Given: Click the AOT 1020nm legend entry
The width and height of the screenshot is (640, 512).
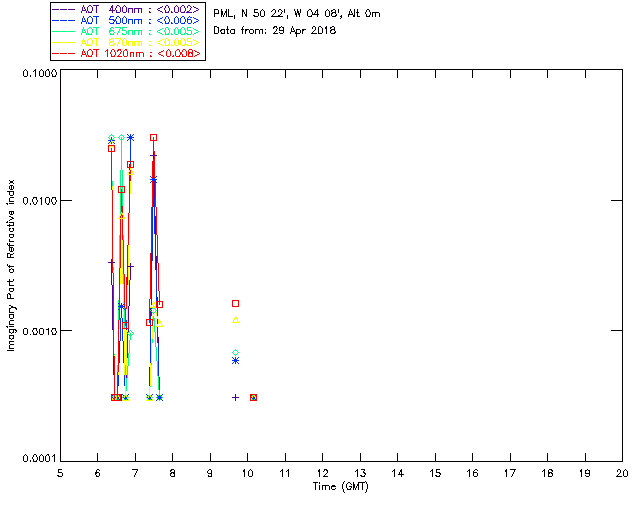Looking at the screenshot, I should tap(127, 53).
